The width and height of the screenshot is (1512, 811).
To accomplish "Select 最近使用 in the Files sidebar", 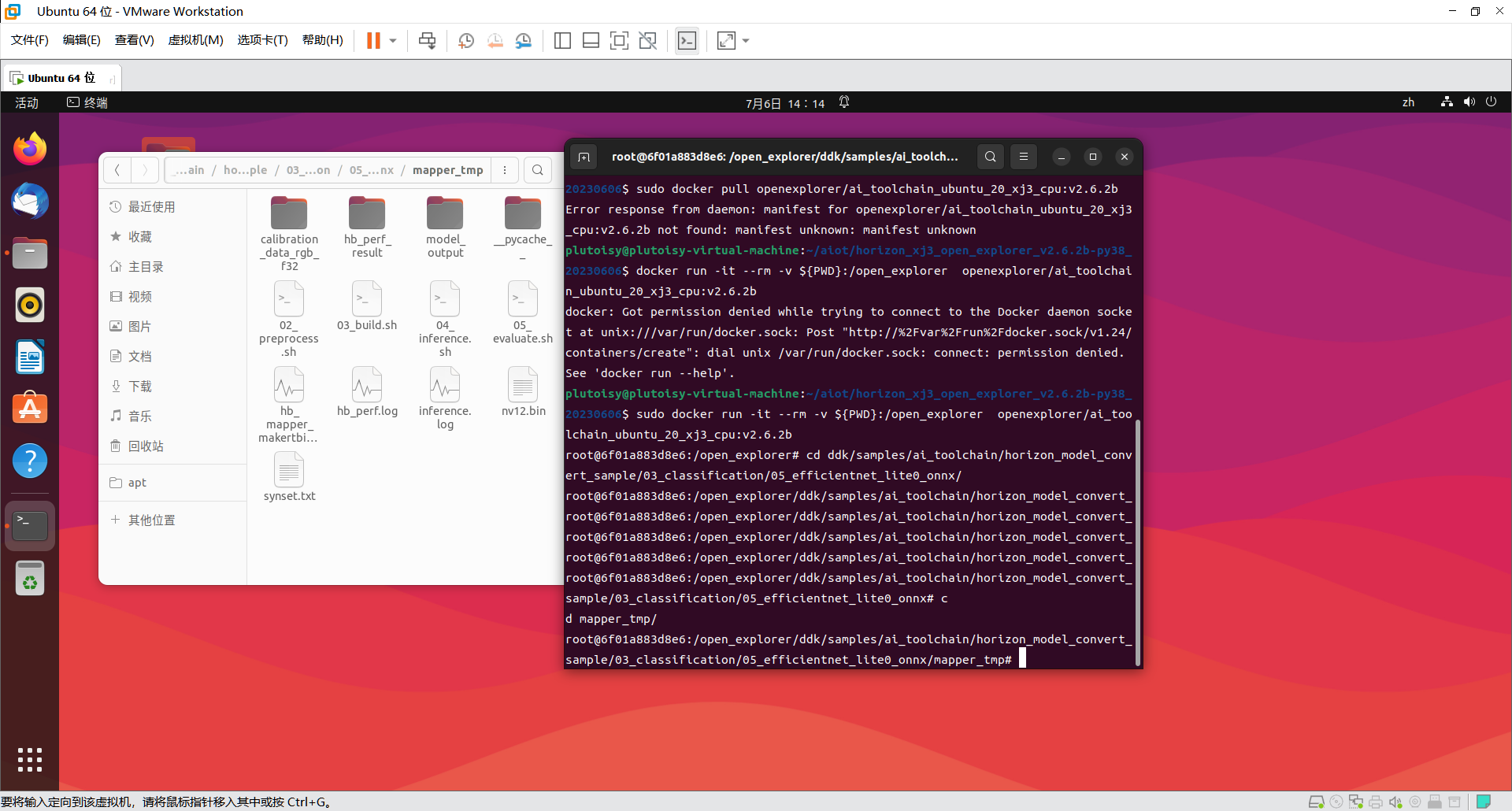I will coord(173,207).
